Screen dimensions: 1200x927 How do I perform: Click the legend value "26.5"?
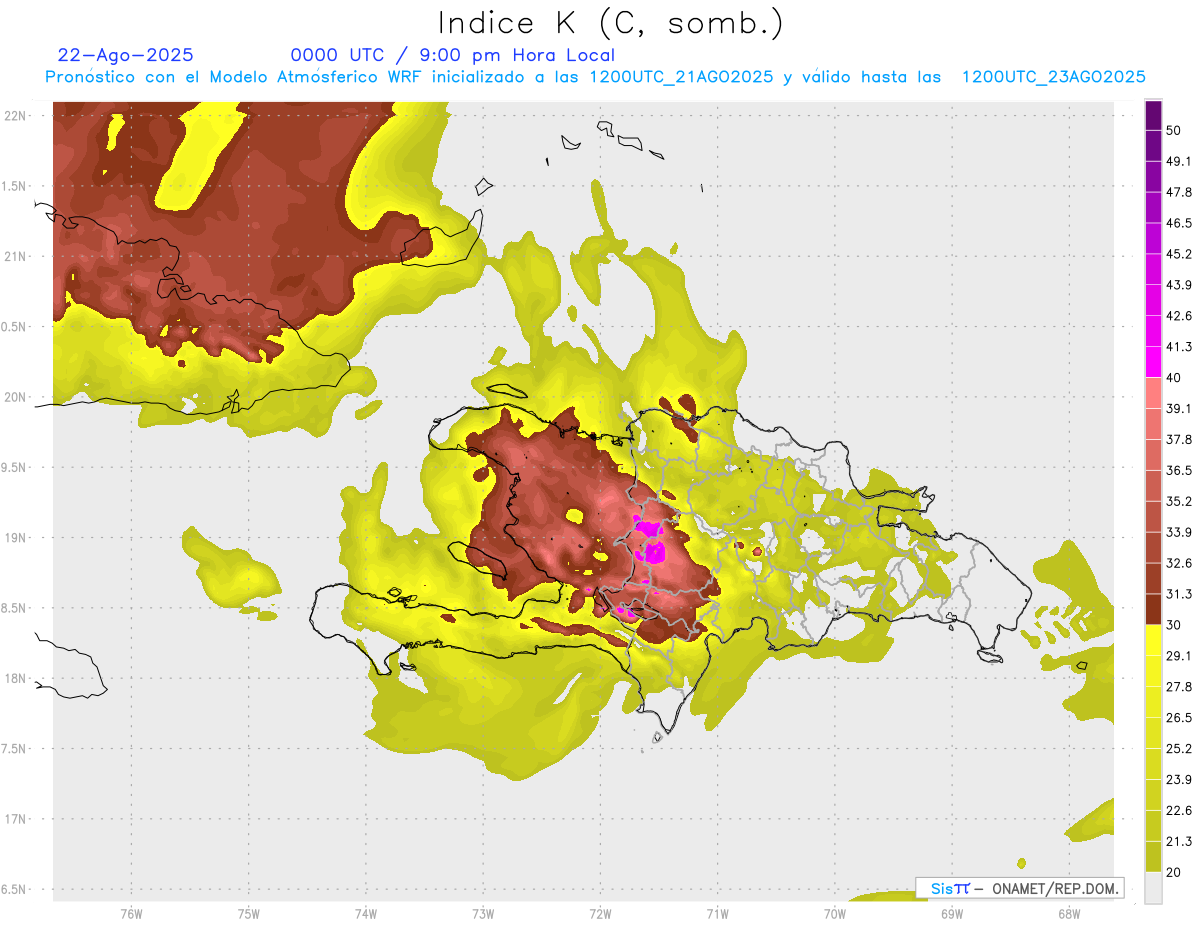click(x=1178, y=717)
